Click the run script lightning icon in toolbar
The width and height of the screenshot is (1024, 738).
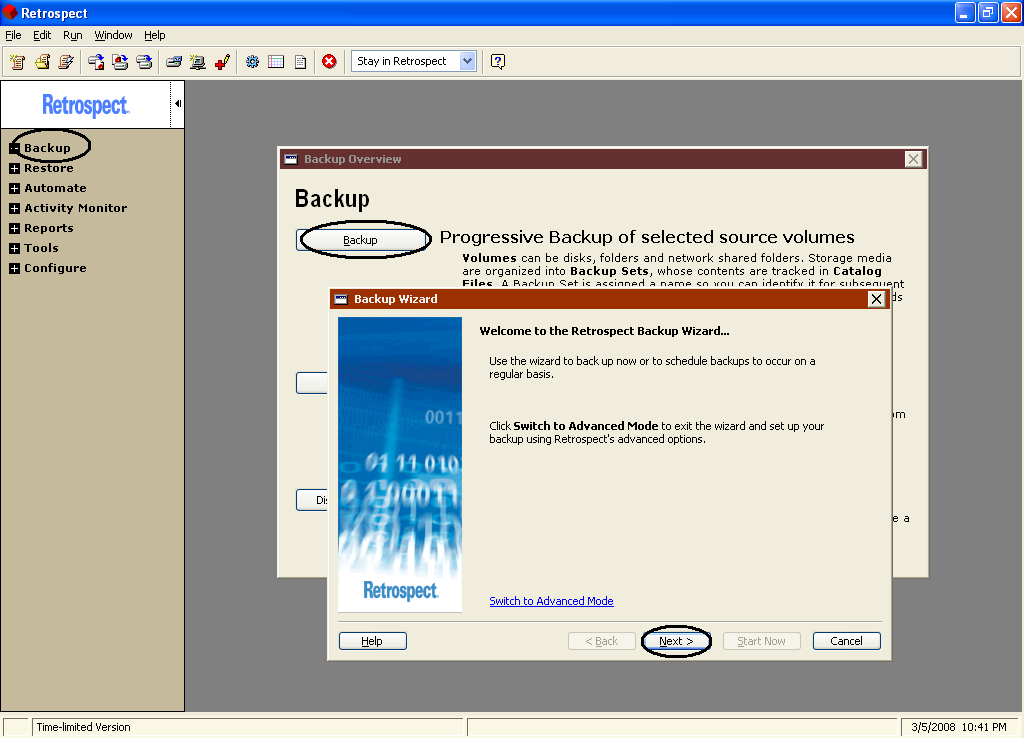tap(65, 61)
